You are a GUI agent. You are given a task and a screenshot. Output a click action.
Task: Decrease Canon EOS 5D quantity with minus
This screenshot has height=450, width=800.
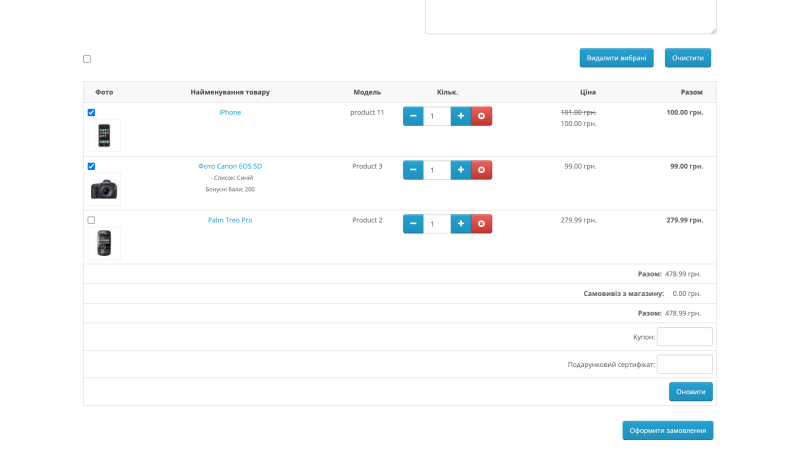(x=413, y=170)
